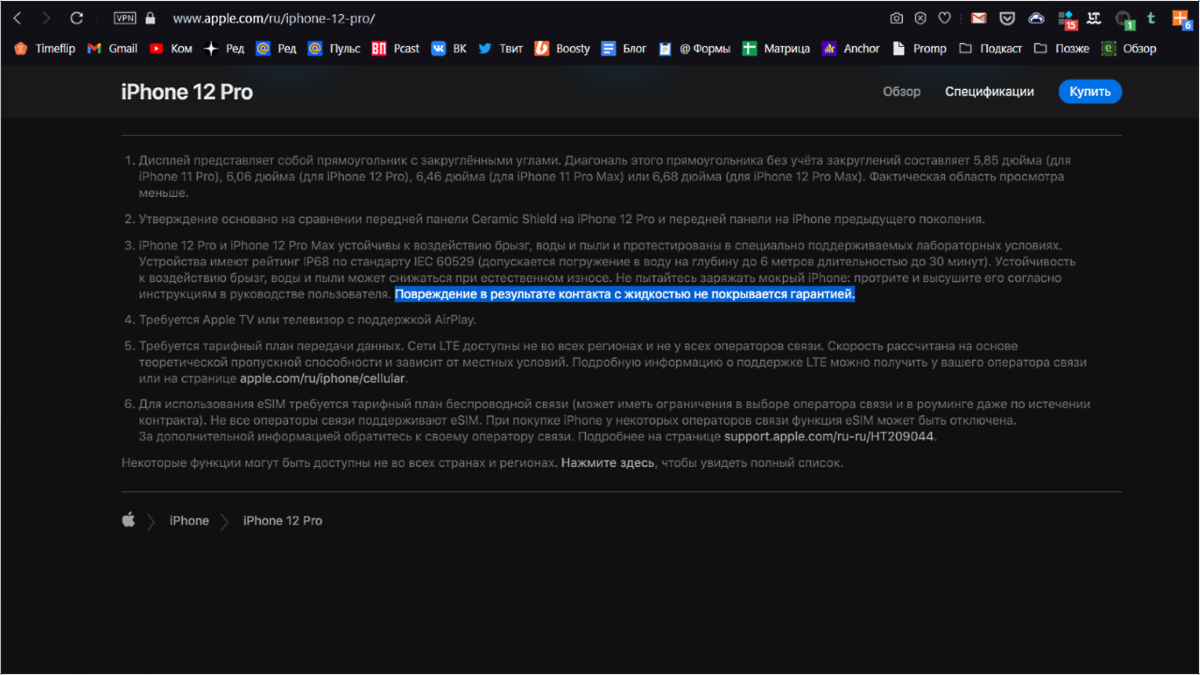
Task: Click the padlock site security icon
Action: 151,18
